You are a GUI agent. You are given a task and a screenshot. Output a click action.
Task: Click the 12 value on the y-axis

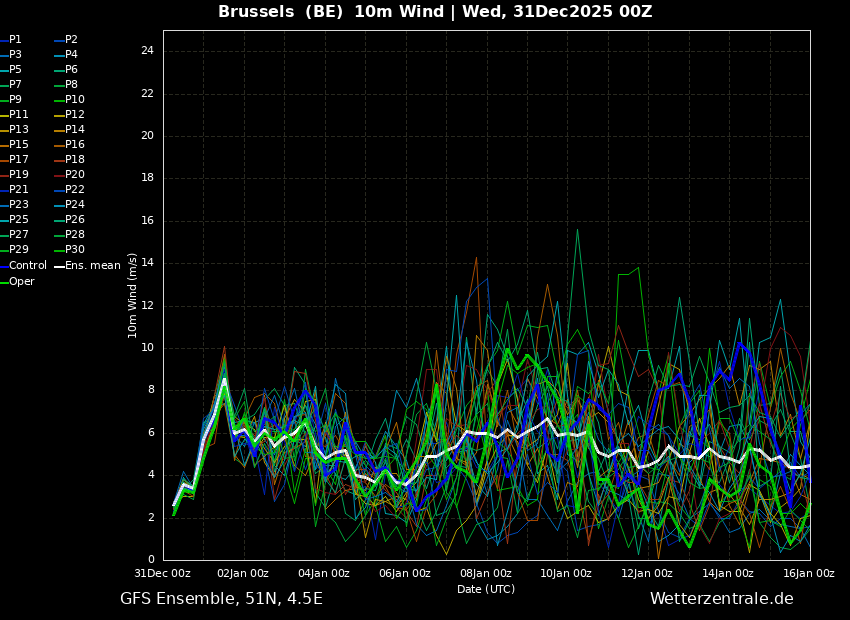tap(147, 306)
